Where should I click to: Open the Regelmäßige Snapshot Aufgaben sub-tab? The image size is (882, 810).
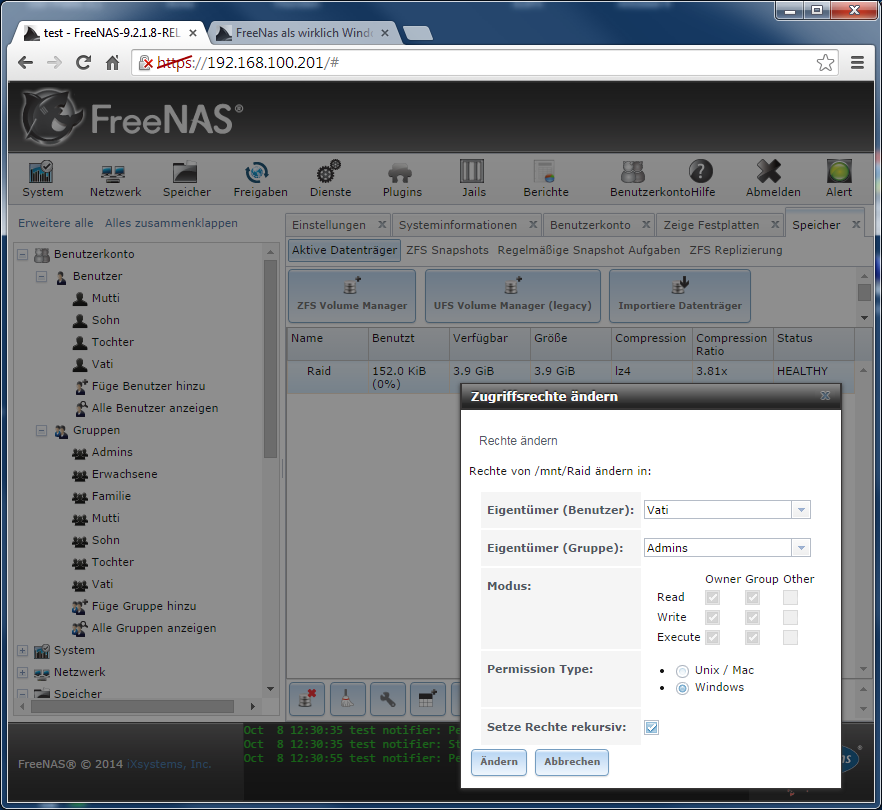[x=588, y=250]
